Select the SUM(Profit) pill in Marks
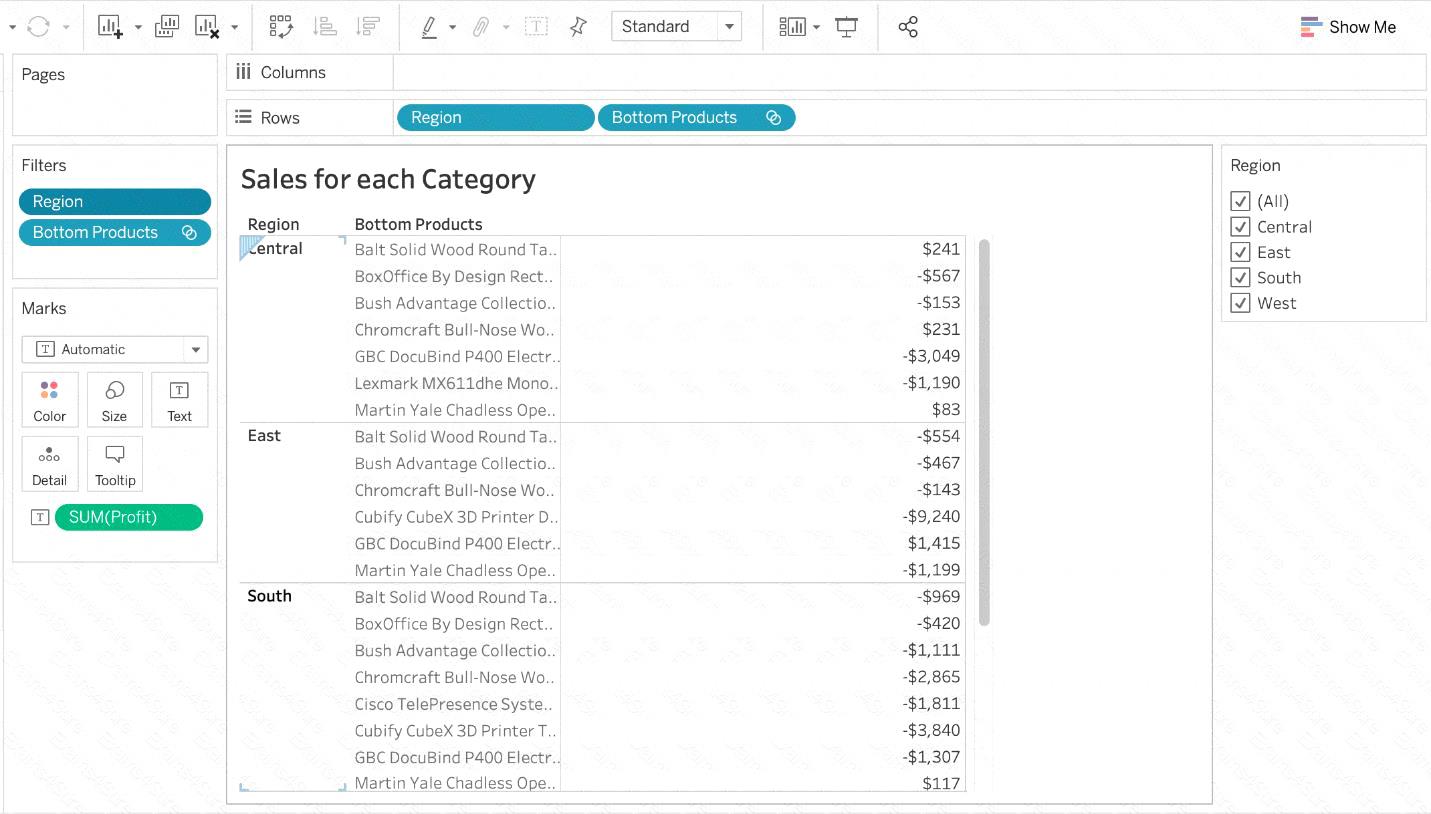Screen dimensions: 1431x814 pos(129,517)
